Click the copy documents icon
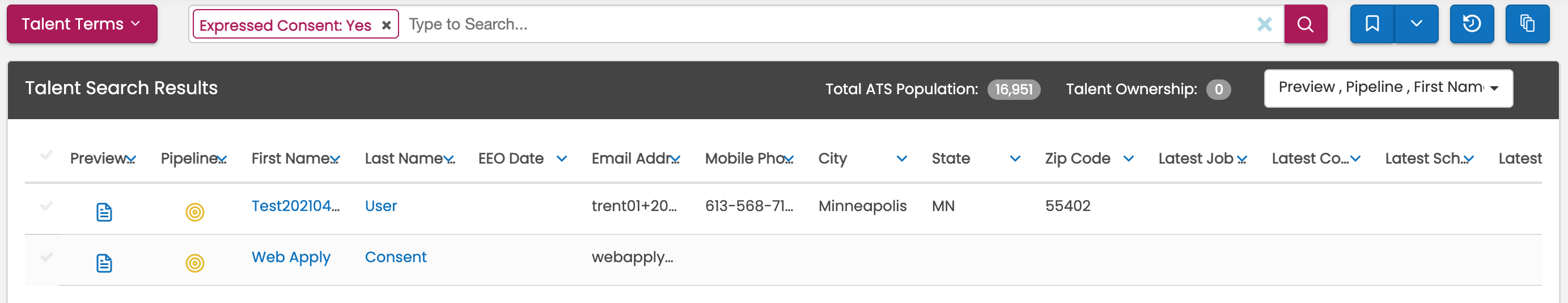1568x303 pixels. coord(1527,24)
